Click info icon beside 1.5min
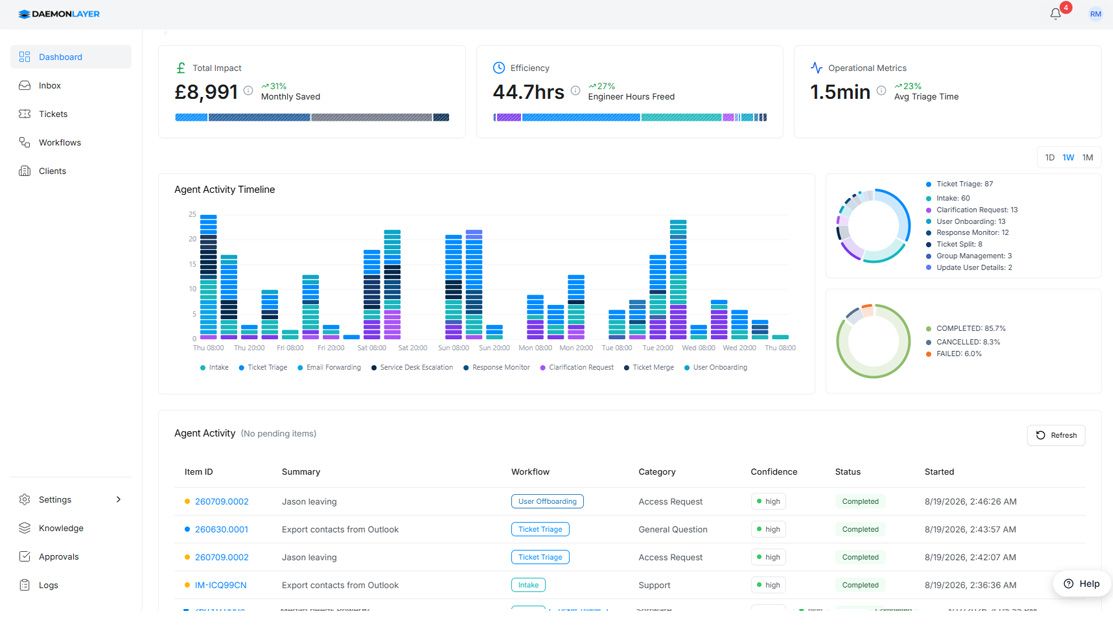The width and height of the screenshot is (1113, 635). click(881, 91)
